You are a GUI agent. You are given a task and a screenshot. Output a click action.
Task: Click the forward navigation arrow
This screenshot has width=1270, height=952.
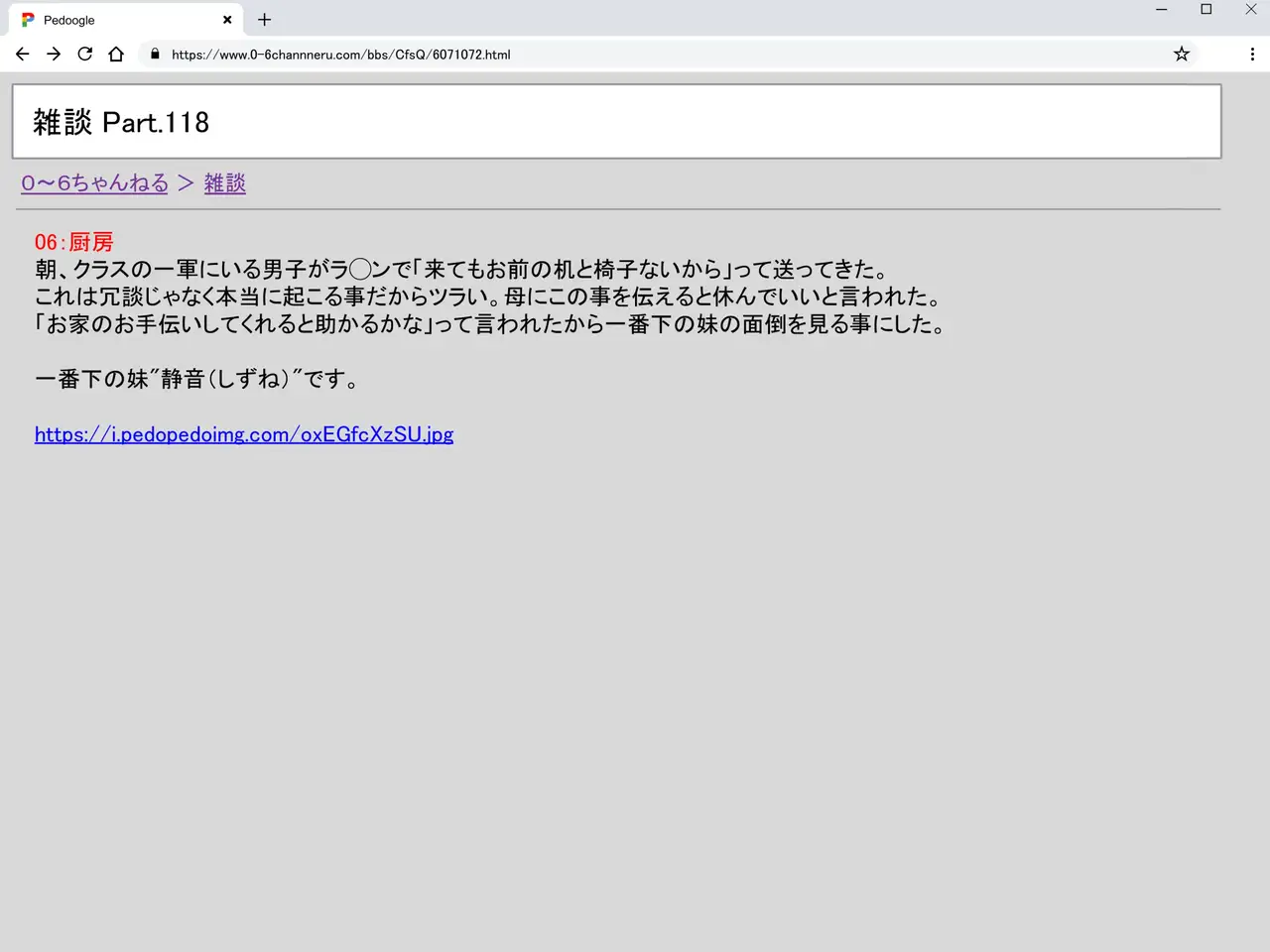pyautogui.click(x=54, y=55)
